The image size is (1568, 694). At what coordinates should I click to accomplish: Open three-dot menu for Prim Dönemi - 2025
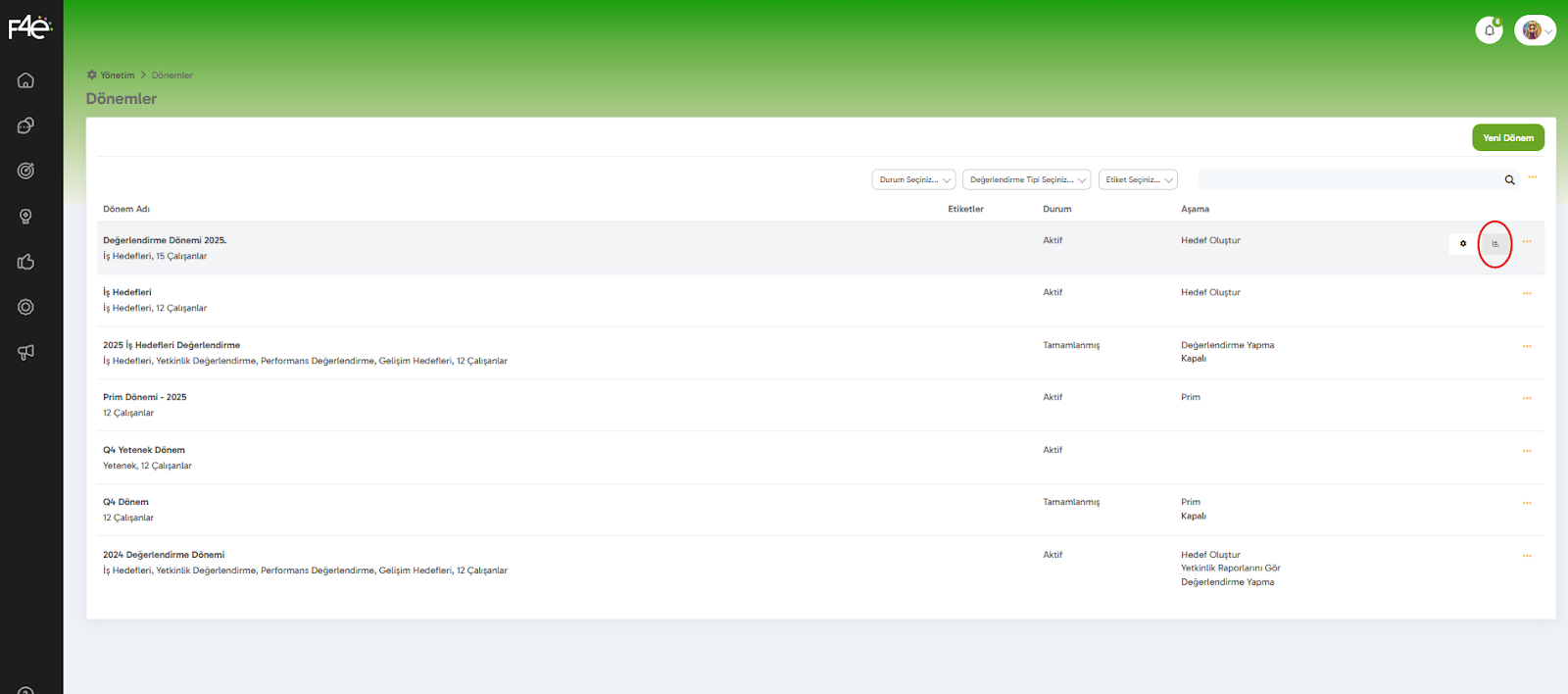[1527, 398]
